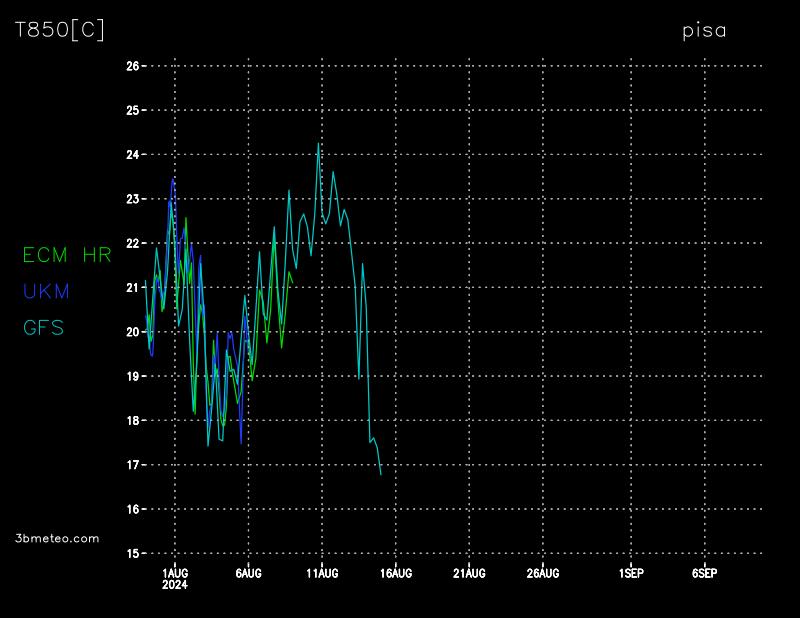The image size is (800, 618).
Task: Click the GFS line's highest peak near 11AUG
Action: click(x=319, y=143)
